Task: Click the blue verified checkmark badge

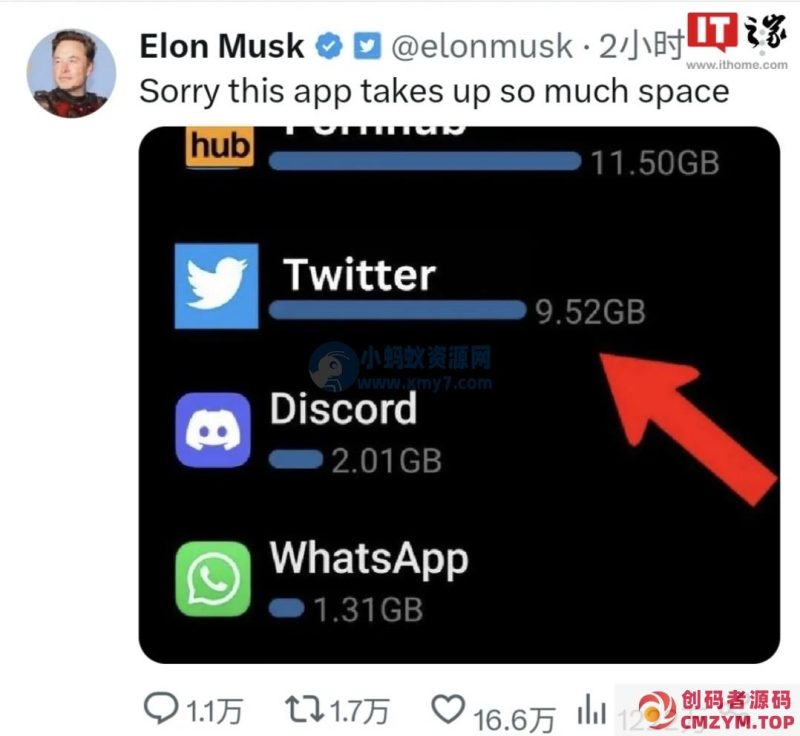Action: pos(329,46)
